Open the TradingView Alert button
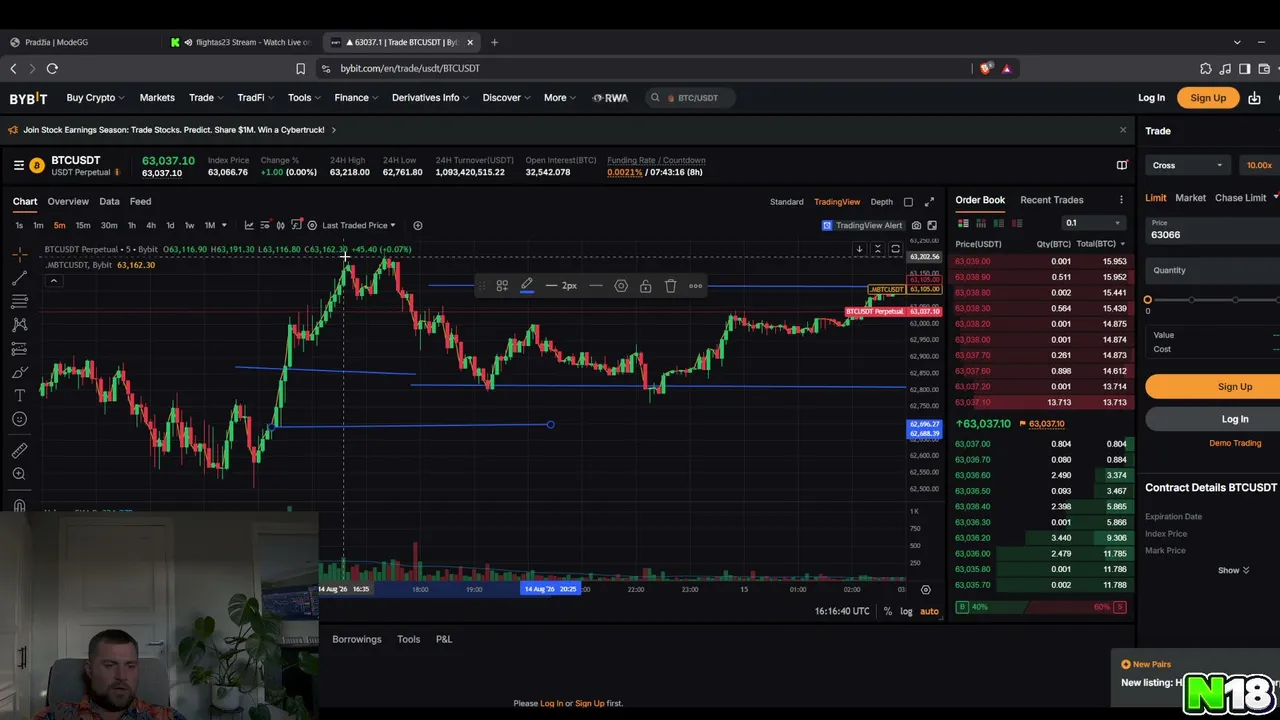The width and height of the screenshot is (1280, 720). [x=862, y=226]
